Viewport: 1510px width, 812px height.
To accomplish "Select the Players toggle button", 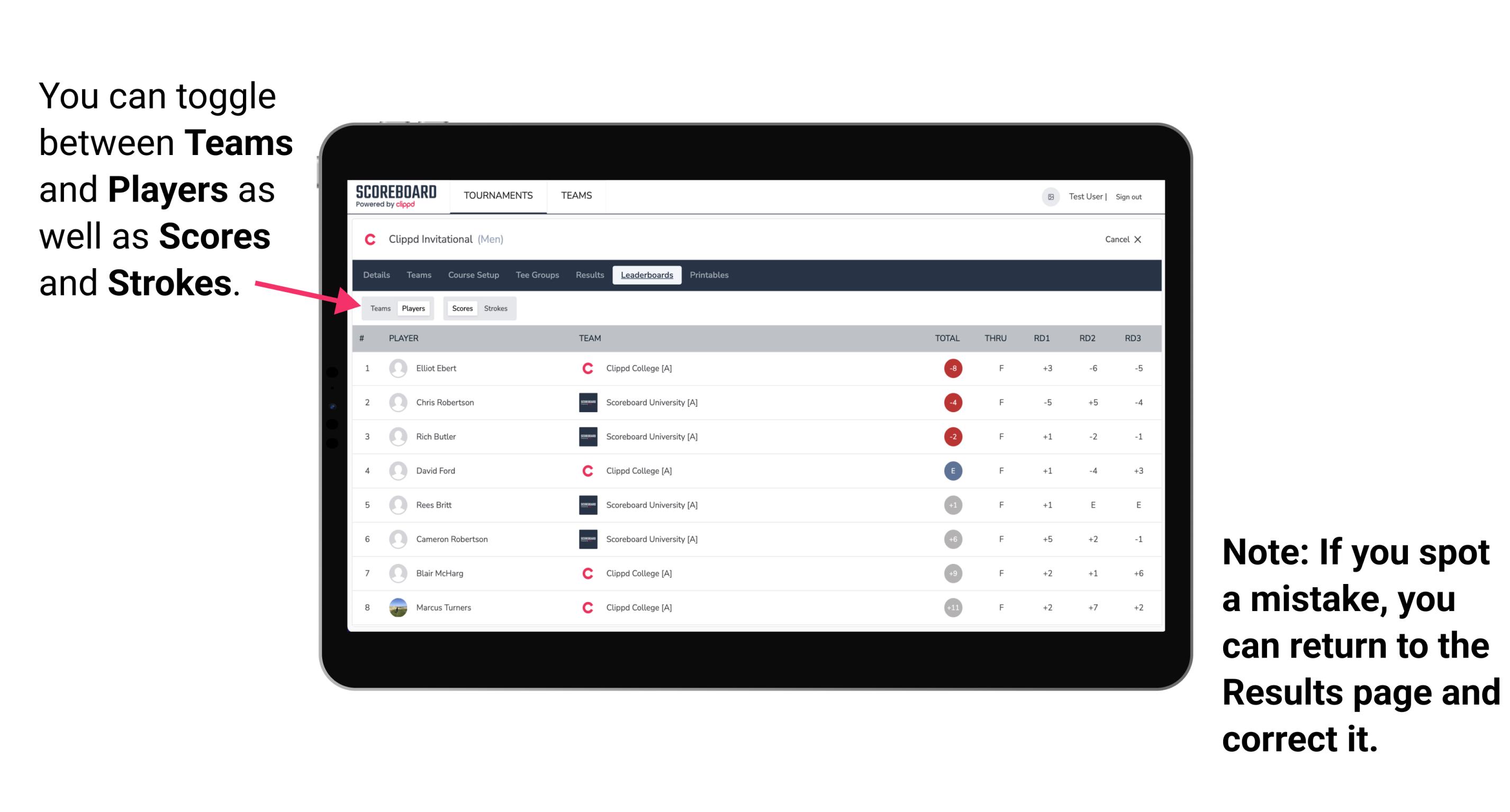I will click(x=412, y=308).
